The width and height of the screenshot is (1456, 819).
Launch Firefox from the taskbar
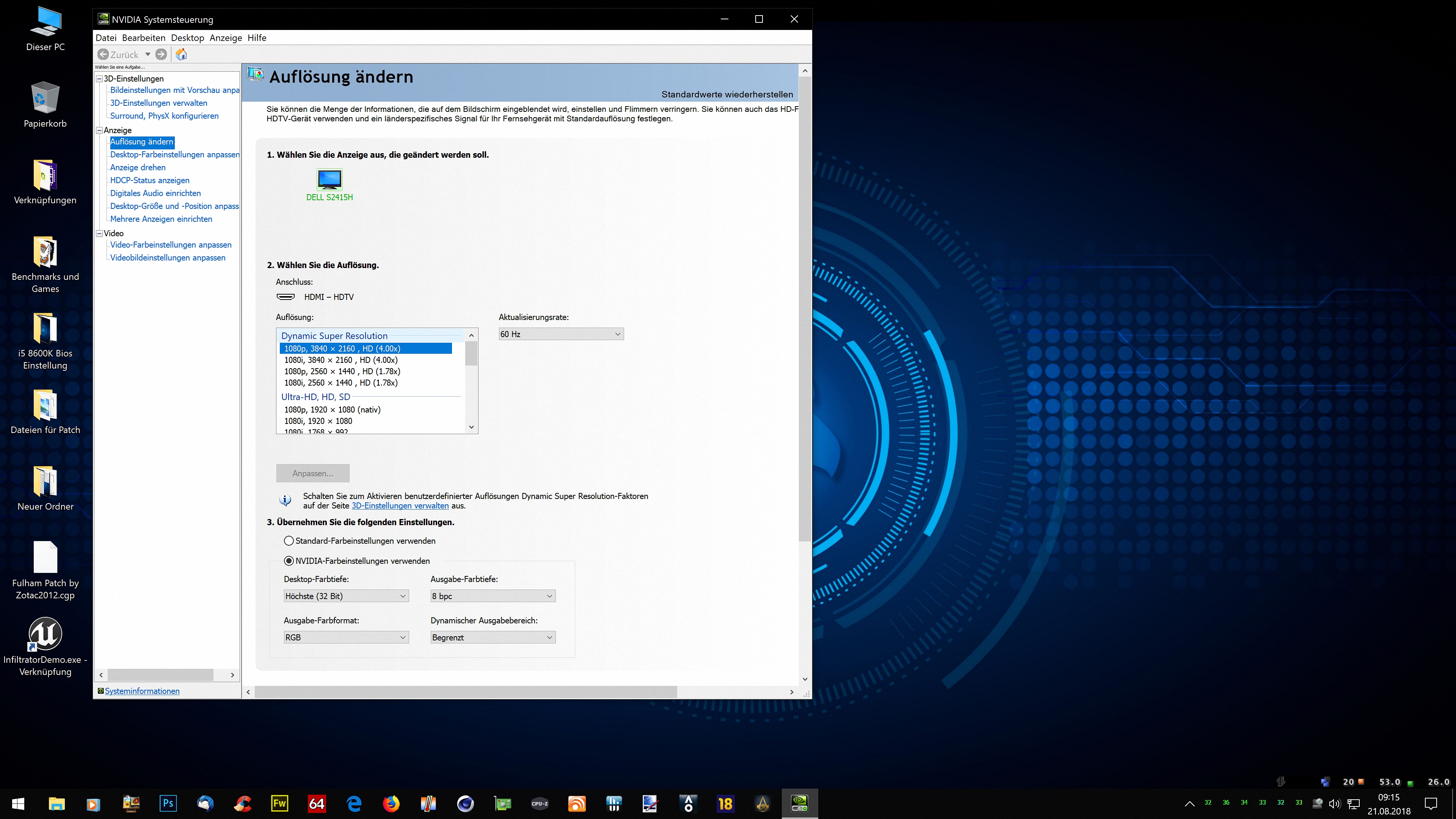pos(391,803)
